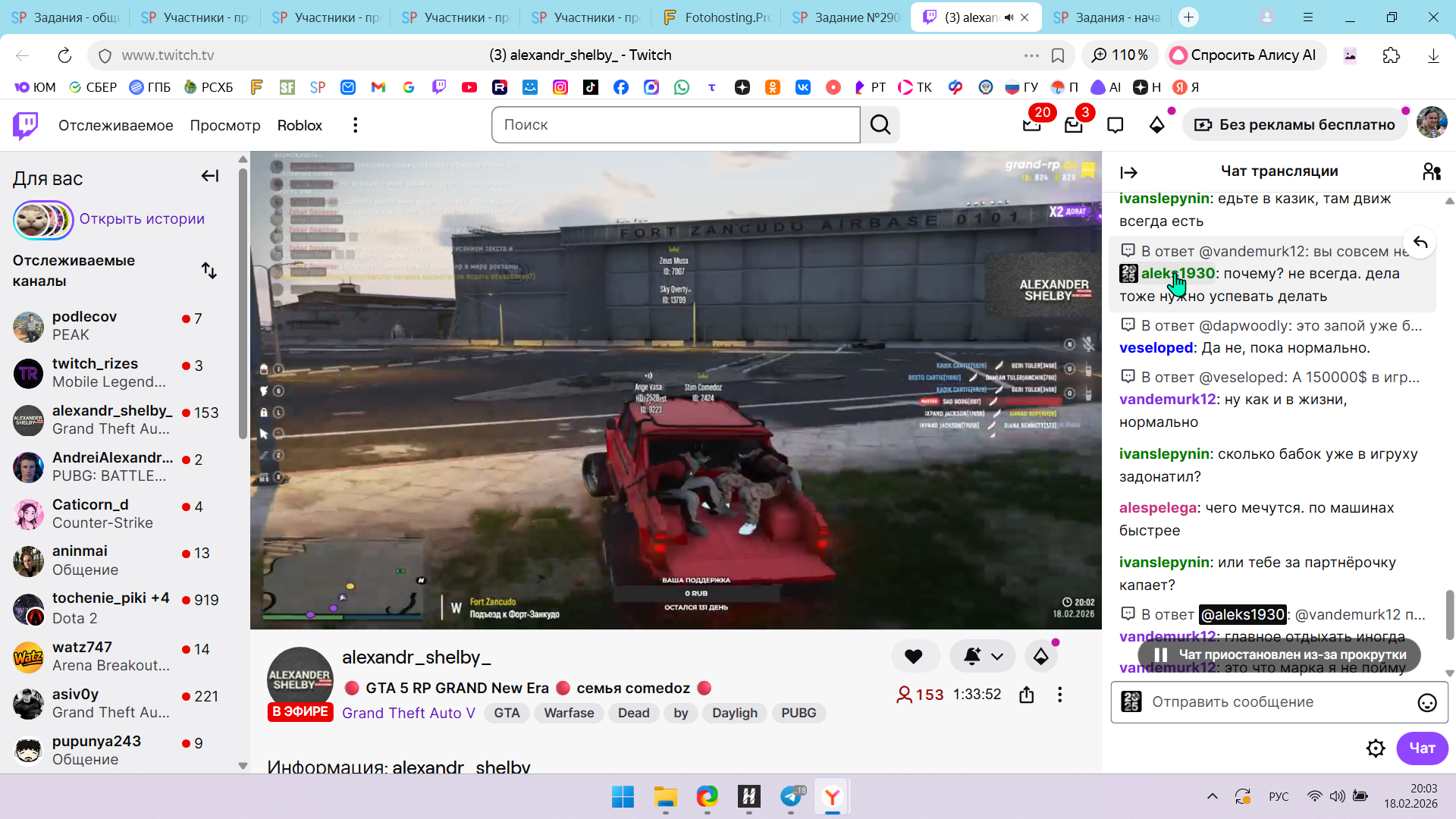
Task: Open the top nav more-options dots
Action: pyautogui.click(x=355, y=125)
